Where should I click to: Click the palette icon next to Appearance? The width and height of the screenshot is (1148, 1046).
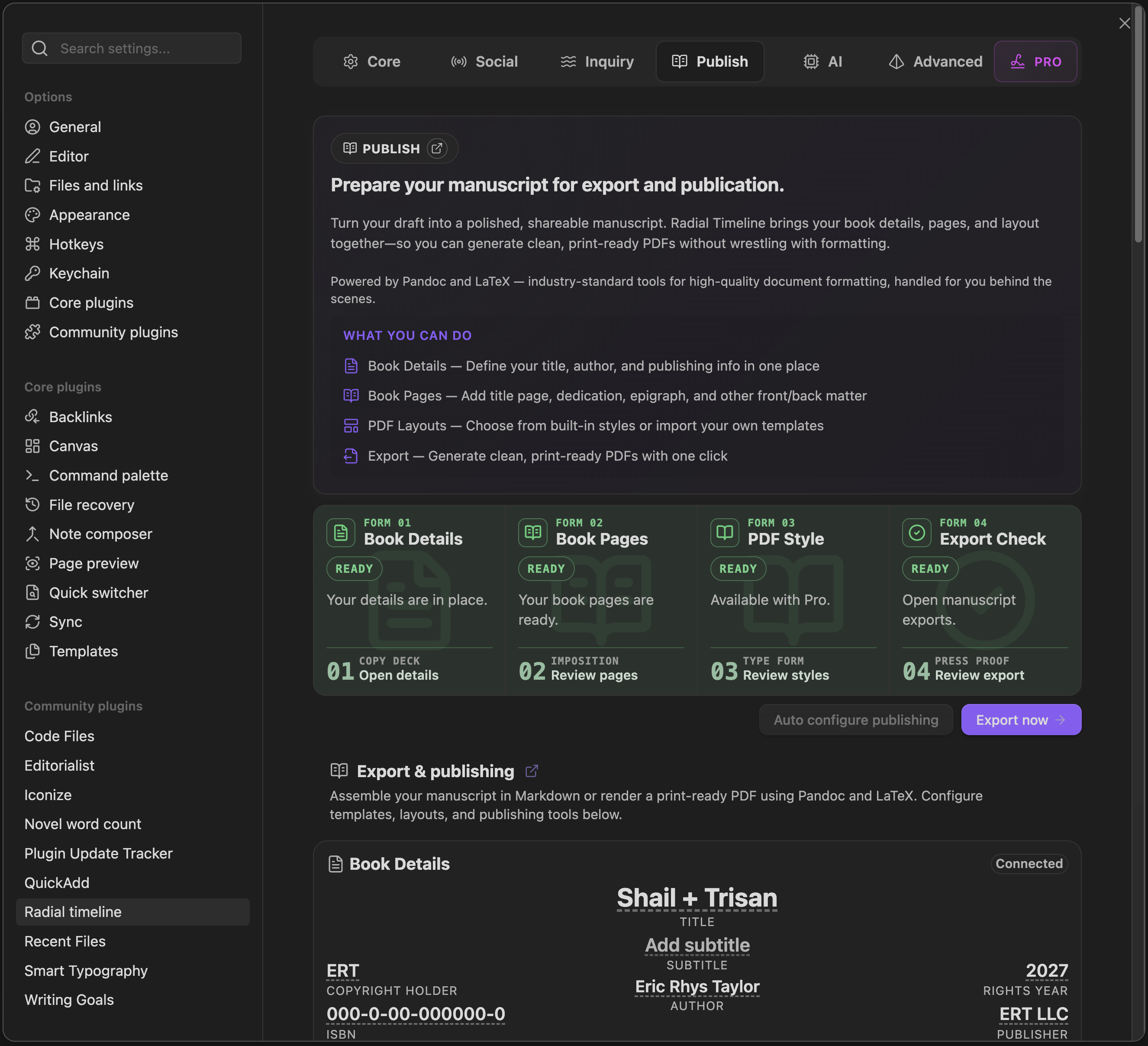(x=32, y=215)
